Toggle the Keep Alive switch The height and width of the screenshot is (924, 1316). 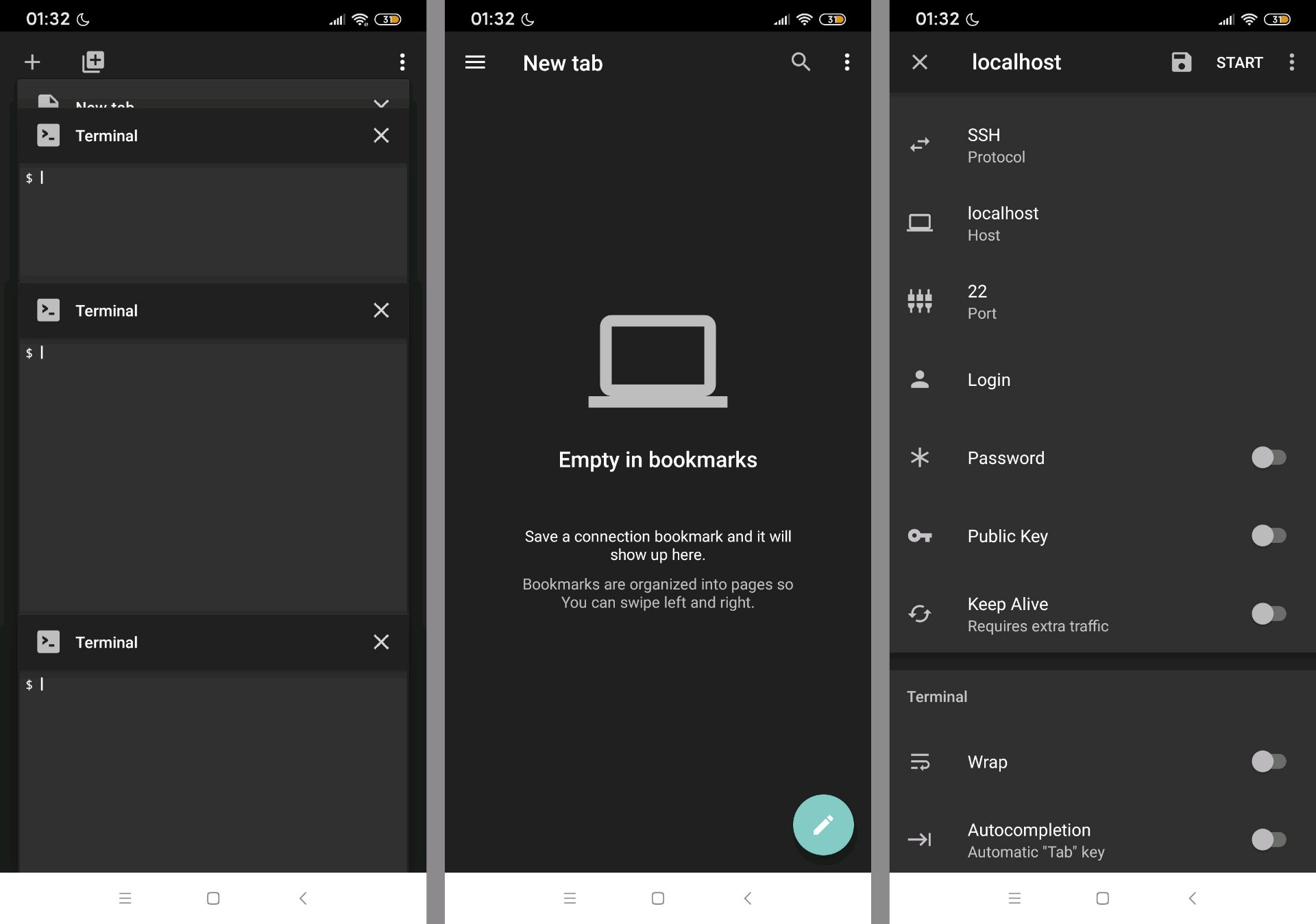(x=1268, y=613)
